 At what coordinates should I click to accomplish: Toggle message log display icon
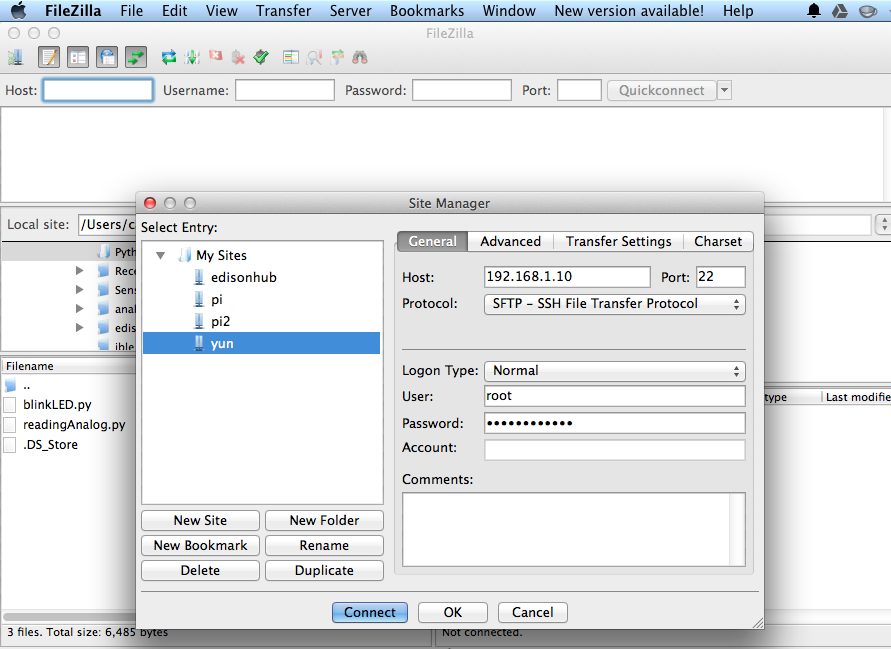click(49, 57)
